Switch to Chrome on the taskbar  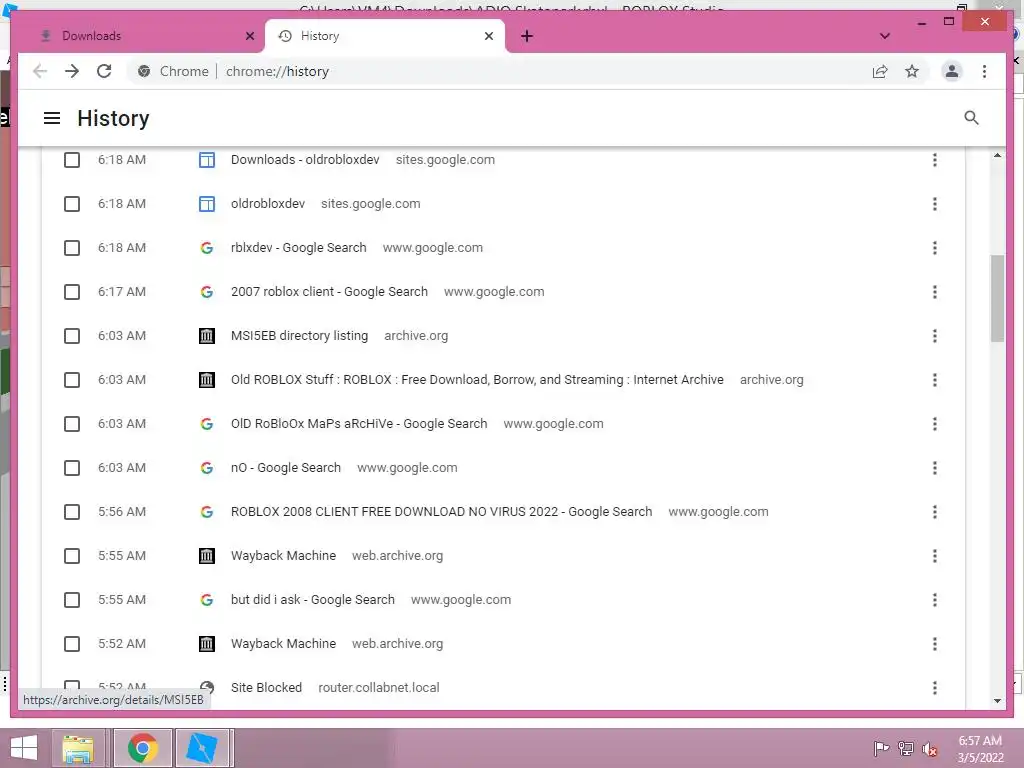pos(143,748)
